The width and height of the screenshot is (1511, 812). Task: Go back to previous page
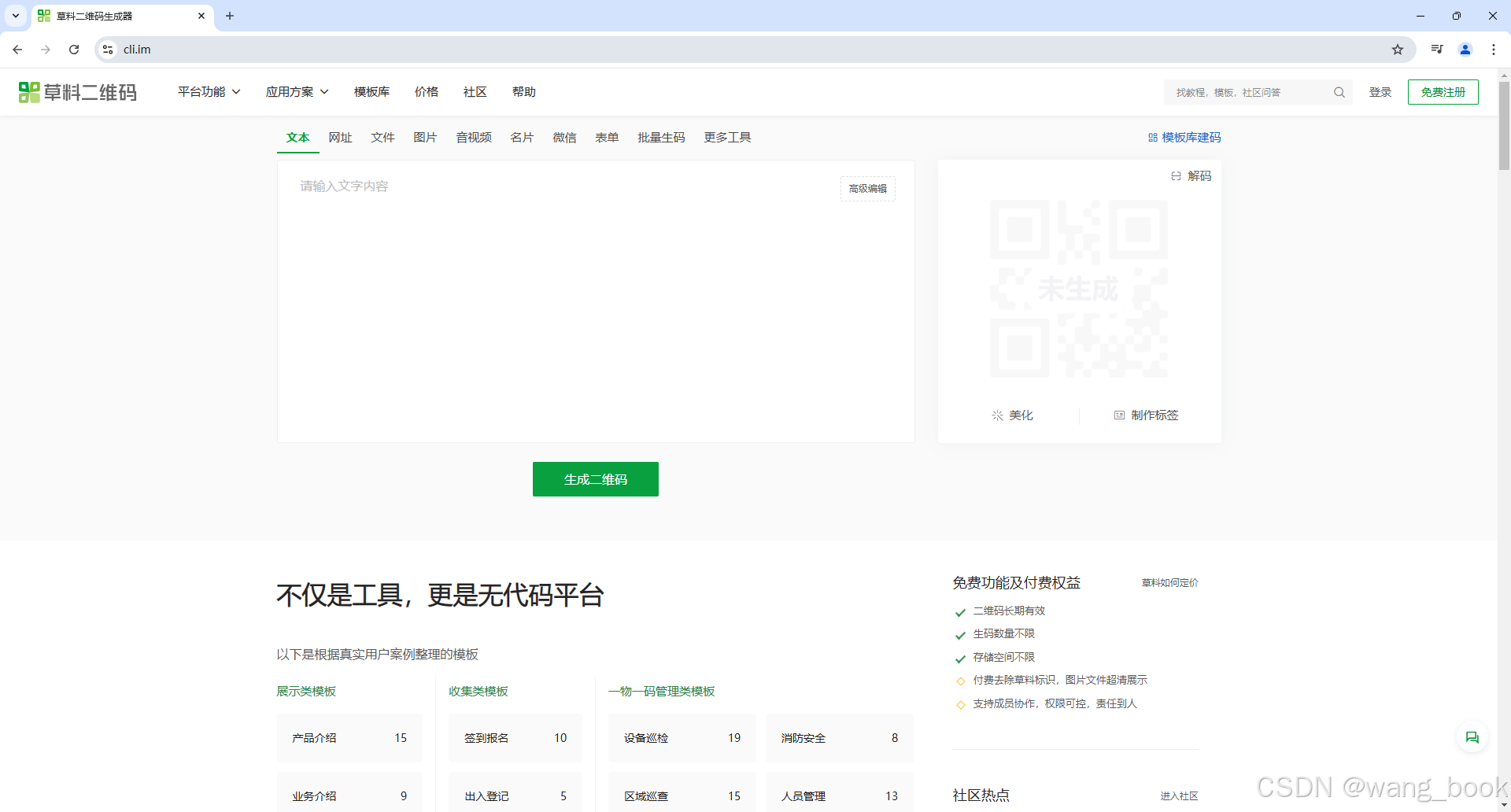pyautogui.click(x=17, y=50)
